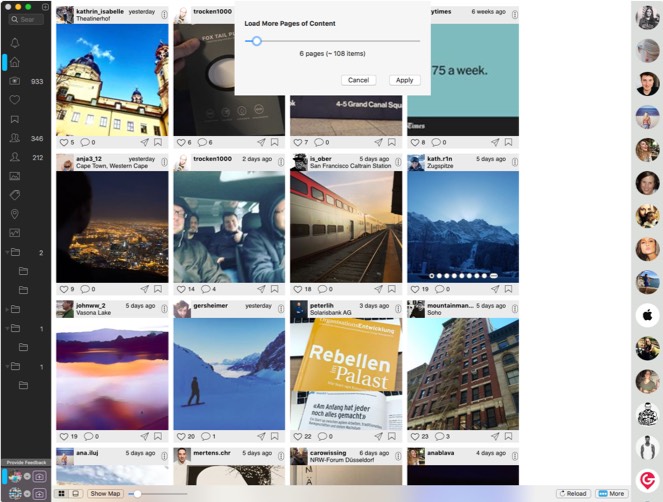Screen dimensions: 663x502
Task: Like kathrin_isabelle's Theatinerhof post
Action: coord(64,143)
